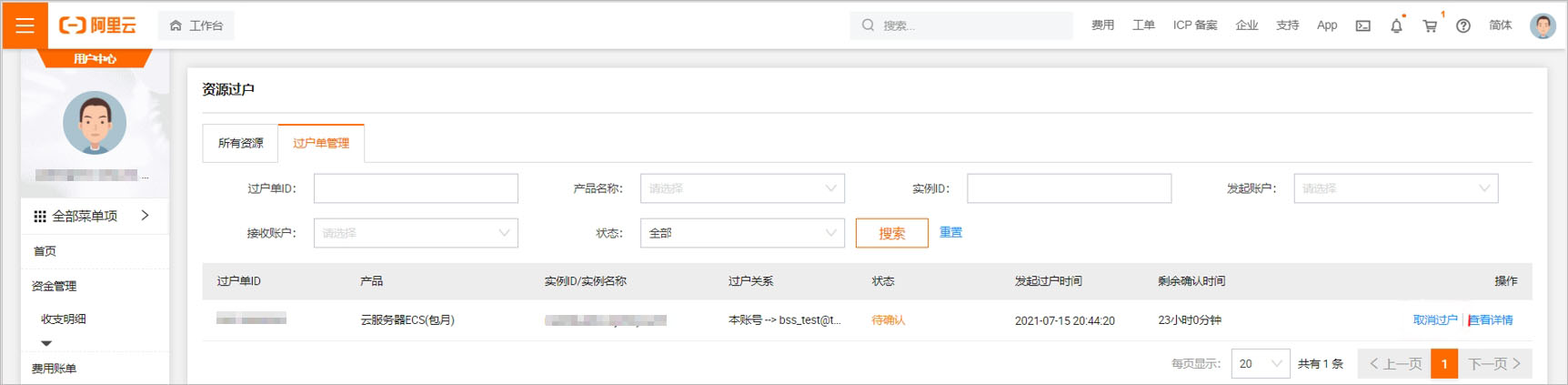Click the 搜索 button
The width and height of the screenshot is (1568, 385).
(892, 233)
